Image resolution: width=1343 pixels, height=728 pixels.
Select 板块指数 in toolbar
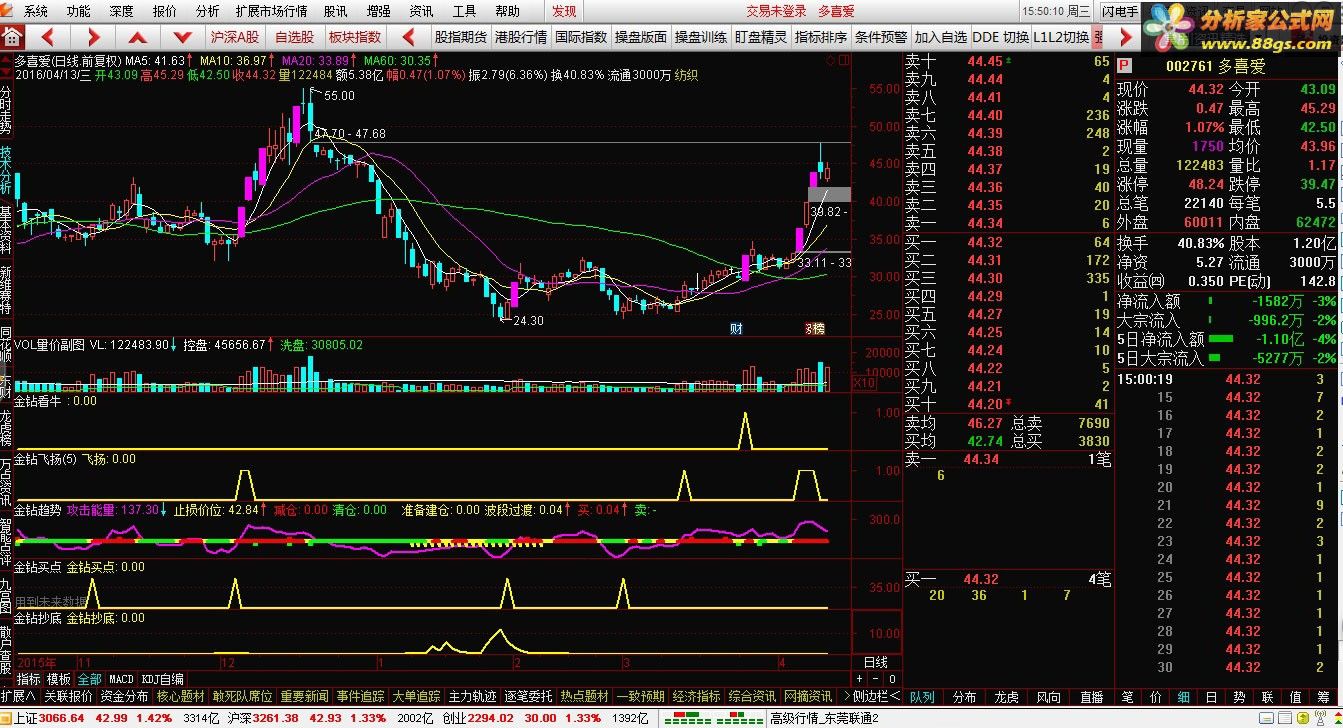tap(355, 37)
